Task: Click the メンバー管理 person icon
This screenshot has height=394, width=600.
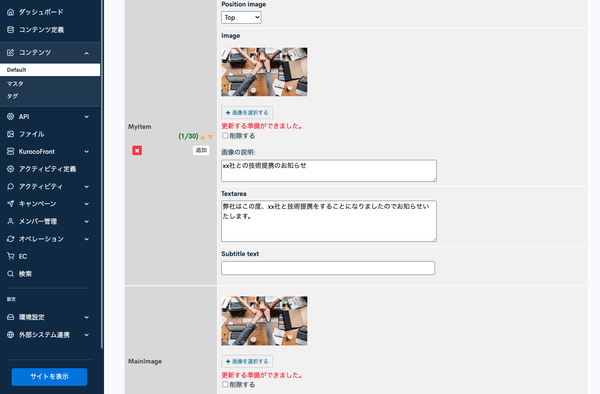Action: click(11, 221)
